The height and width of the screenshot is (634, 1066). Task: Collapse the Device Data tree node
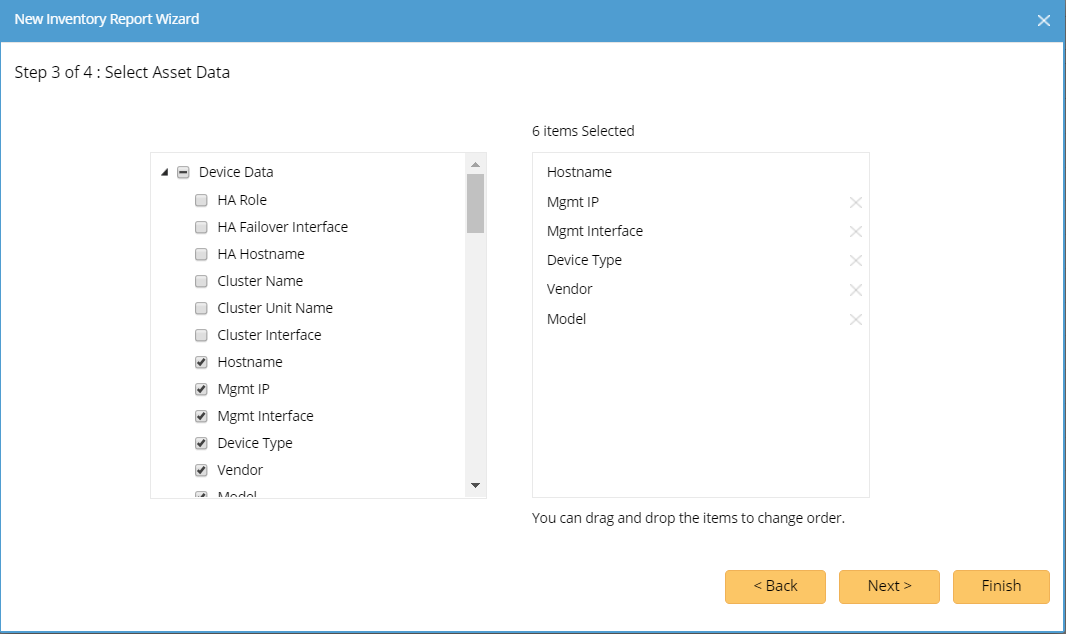pos(165,172)
